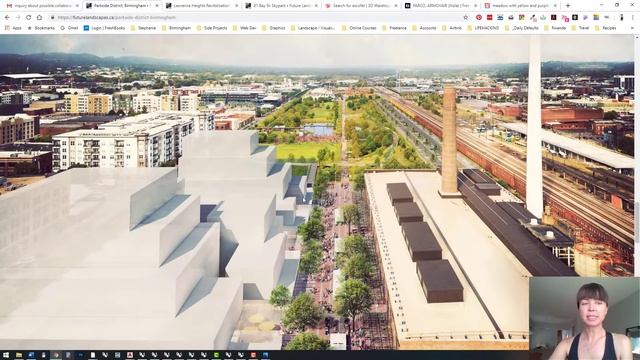640x360 pixels.
Task: Open the browser home page
Action: coord(39,18)
